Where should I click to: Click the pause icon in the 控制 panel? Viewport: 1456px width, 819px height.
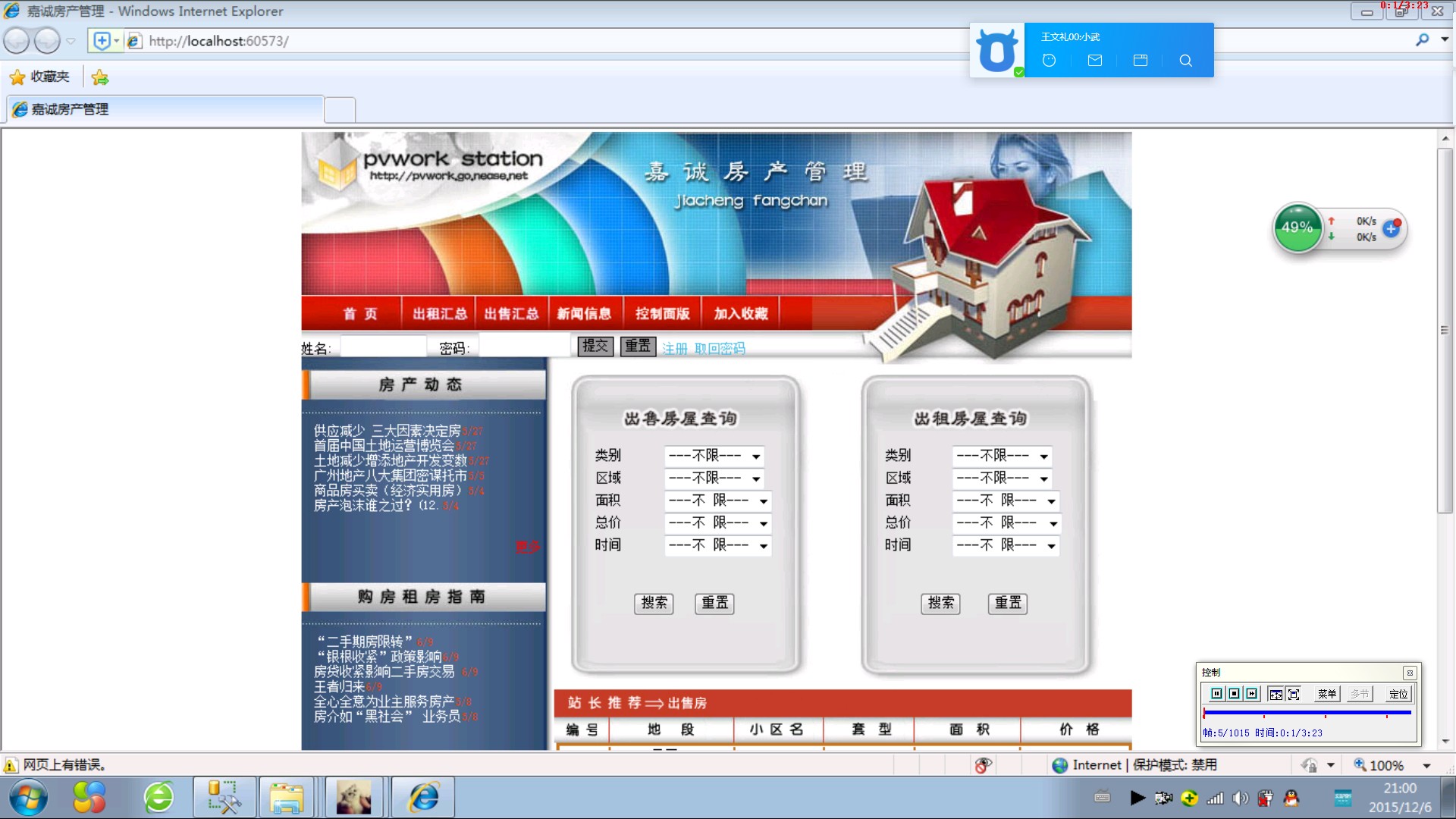click(1216, 694)
